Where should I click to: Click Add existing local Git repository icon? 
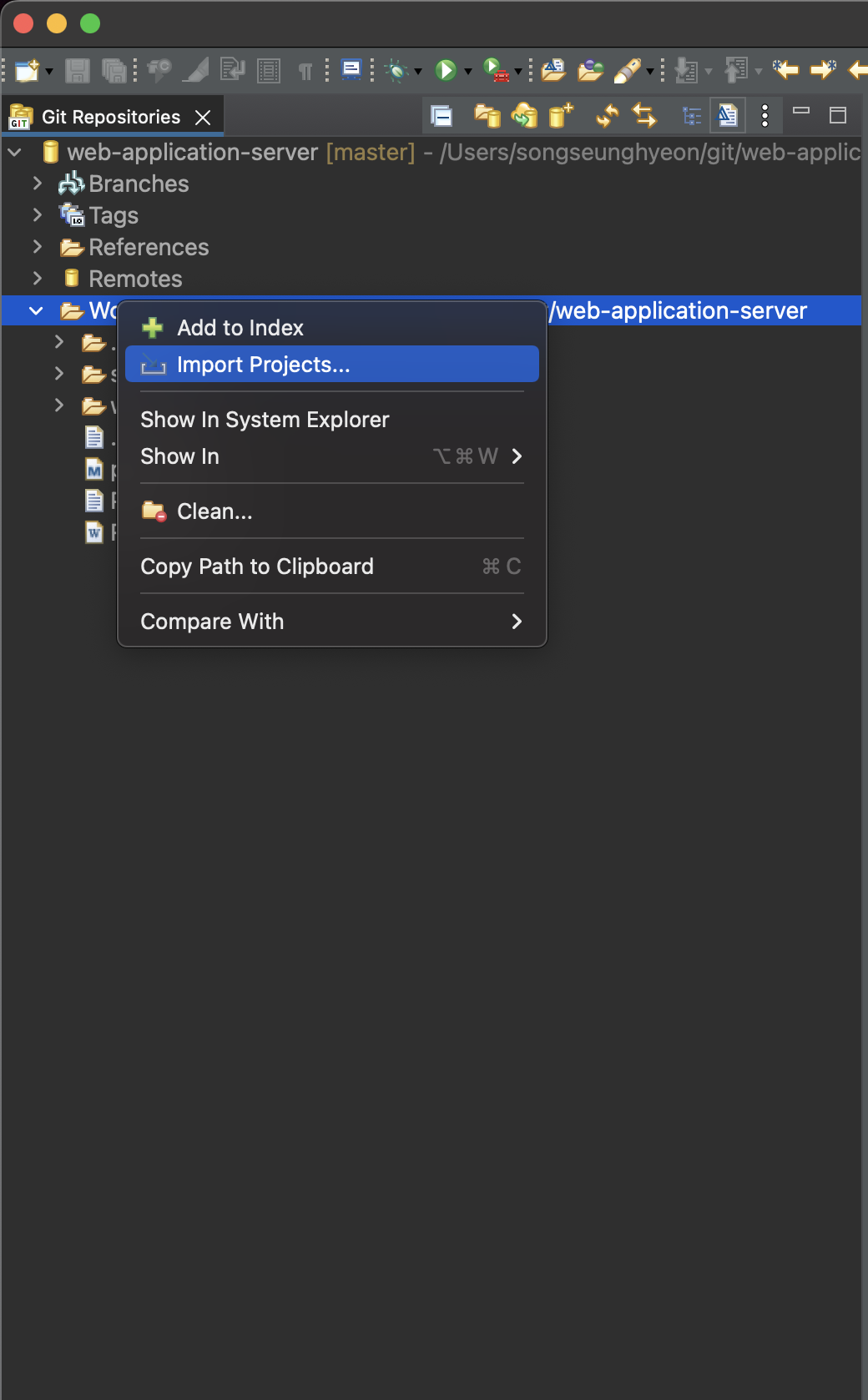point(487,116)
